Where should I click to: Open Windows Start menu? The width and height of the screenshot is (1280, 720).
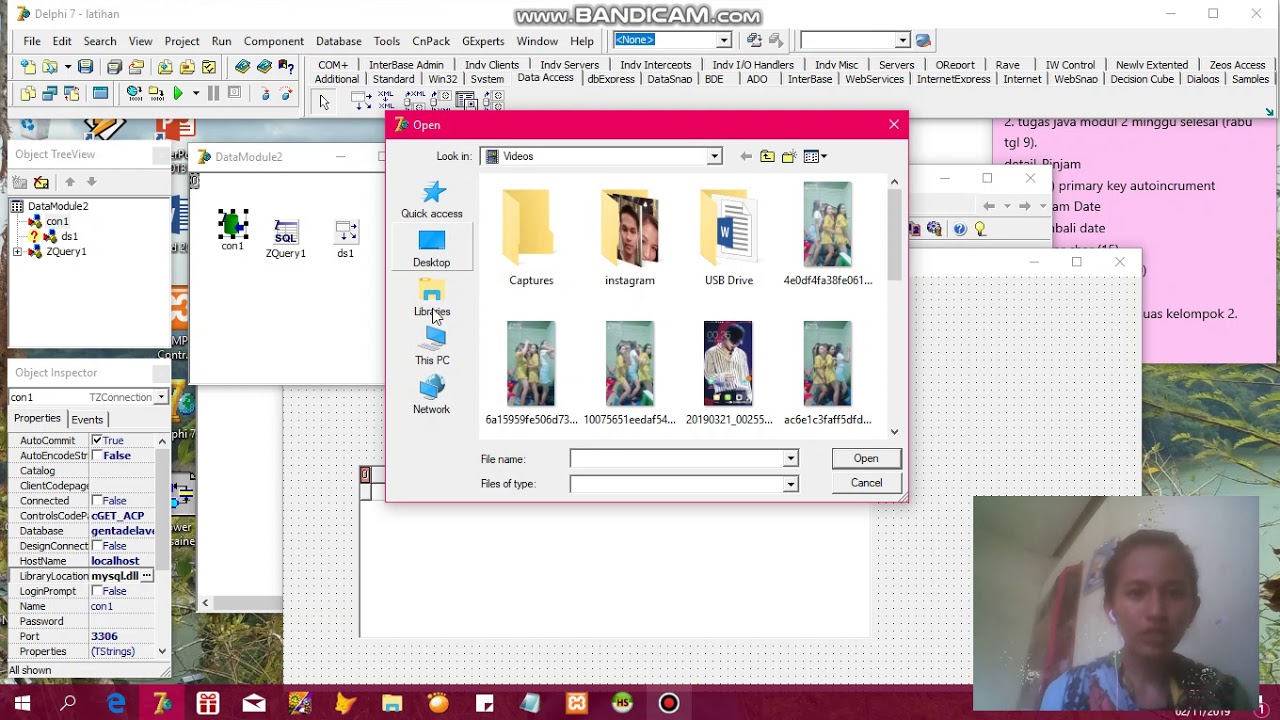tap(22, 704)
